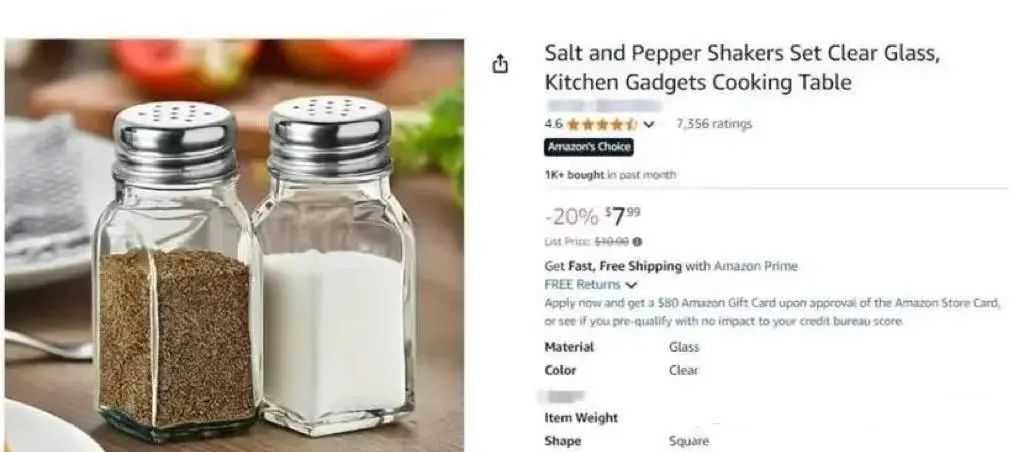Screen dimensions: 1024x452
Task: Click the Amazon Prime shipping link
Action: tap(756, 266)
